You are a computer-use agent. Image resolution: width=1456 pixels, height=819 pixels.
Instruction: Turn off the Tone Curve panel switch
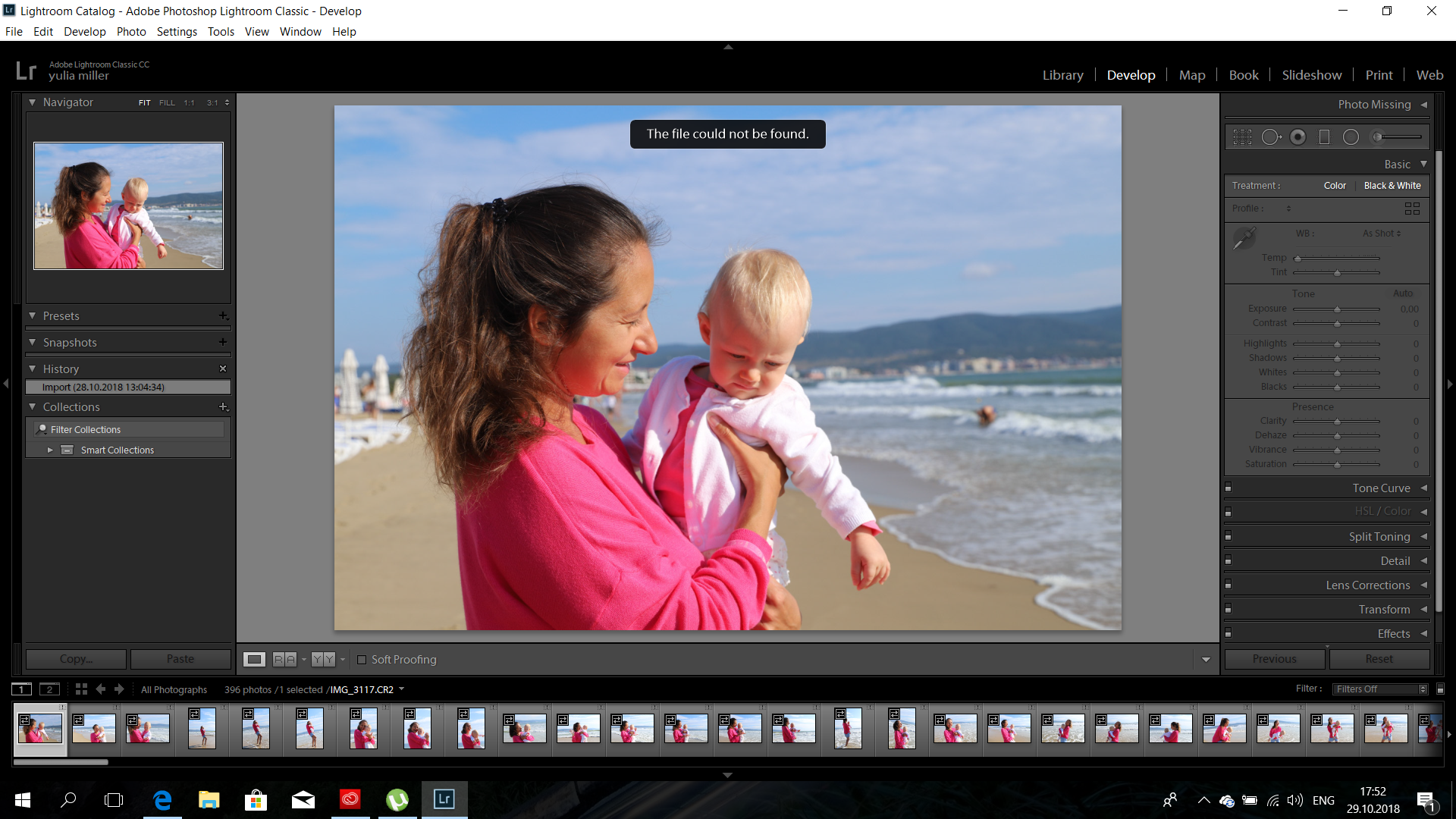[1228, 488]
